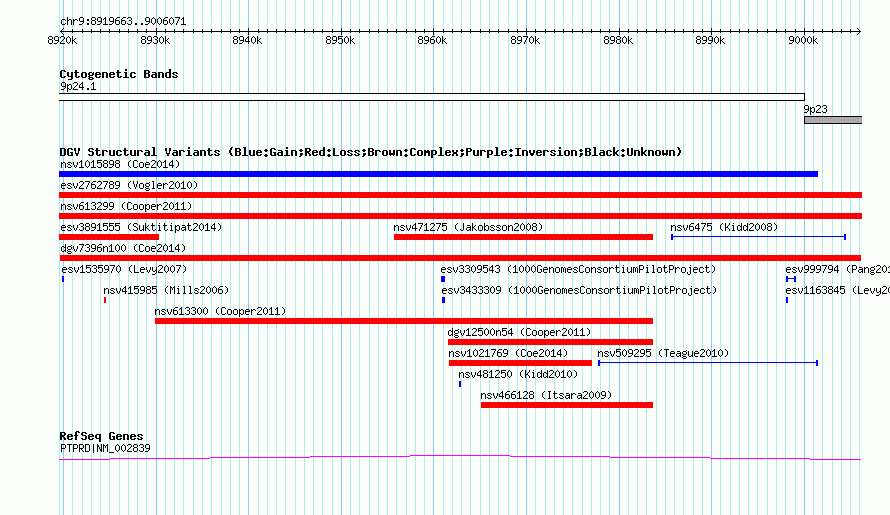Click the red nsv466128 loss bar
Image resolution: width=890 pixels, height=515 pixels.
(x=566, y=405)
